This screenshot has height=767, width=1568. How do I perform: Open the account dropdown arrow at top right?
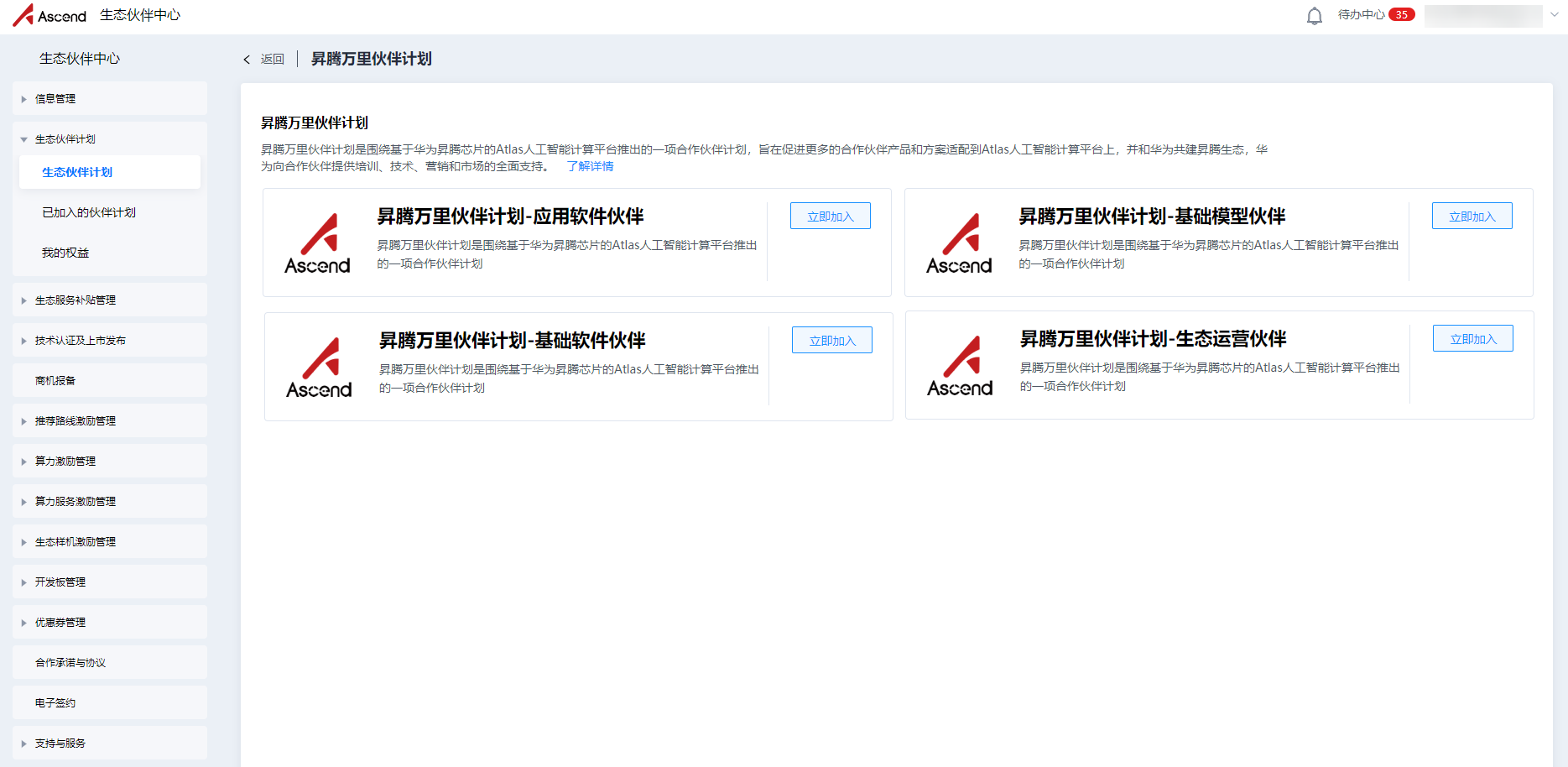[1555, 15]
